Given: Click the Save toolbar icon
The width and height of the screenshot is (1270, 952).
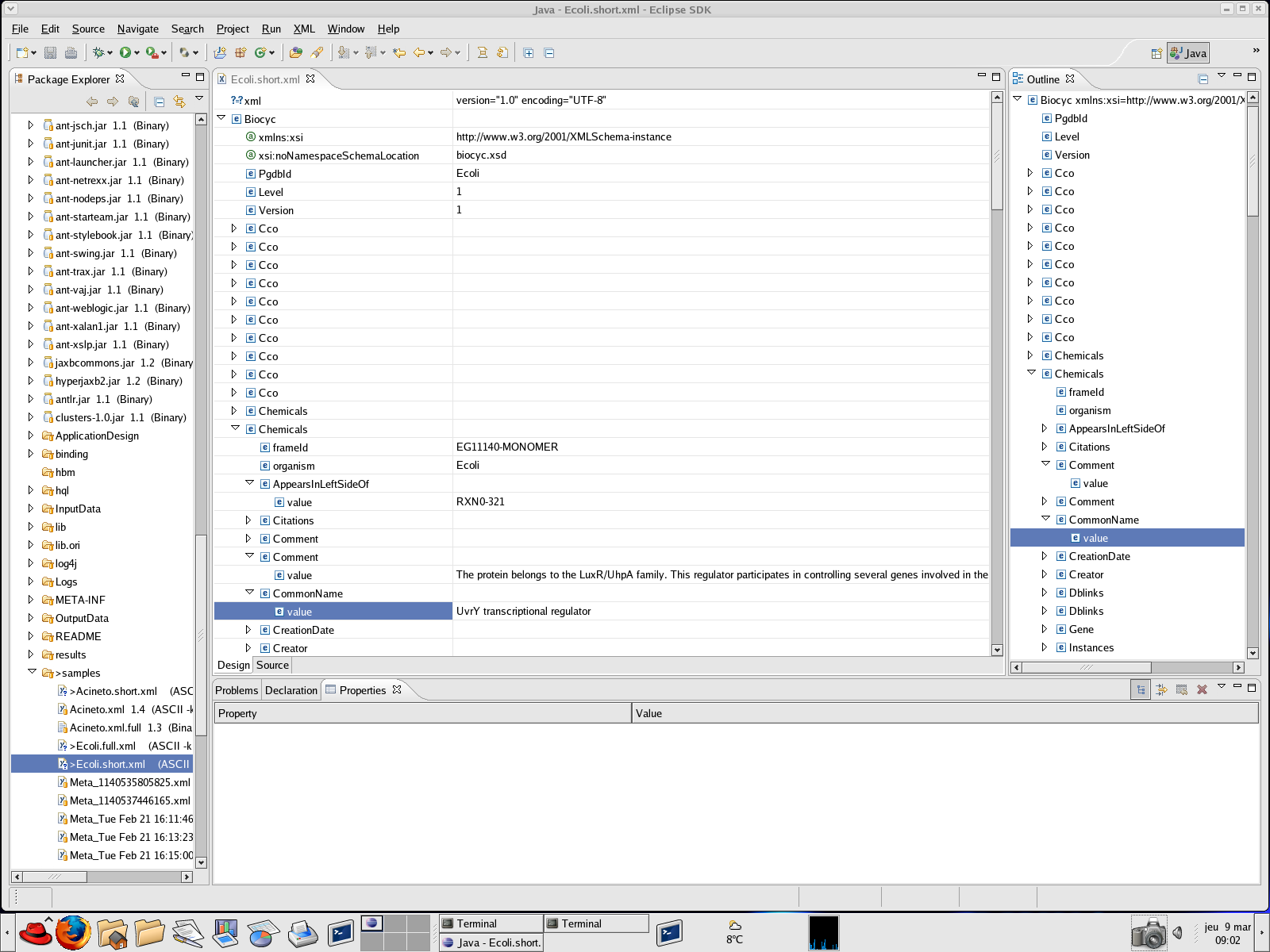Looking at the screenshot, I should (x=51, y=52).
